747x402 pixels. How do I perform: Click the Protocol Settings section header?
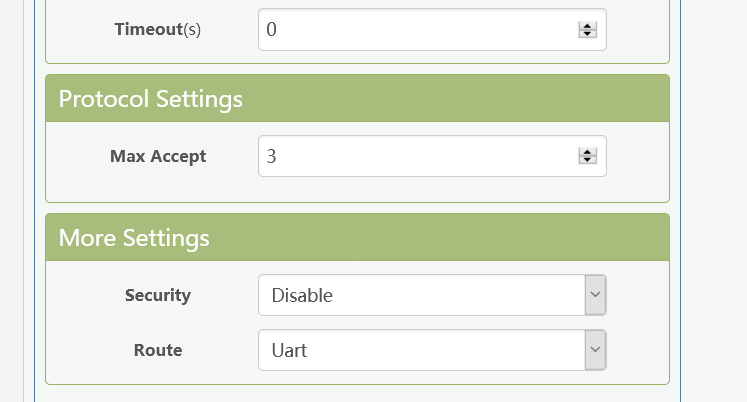(x=357, y=99)
